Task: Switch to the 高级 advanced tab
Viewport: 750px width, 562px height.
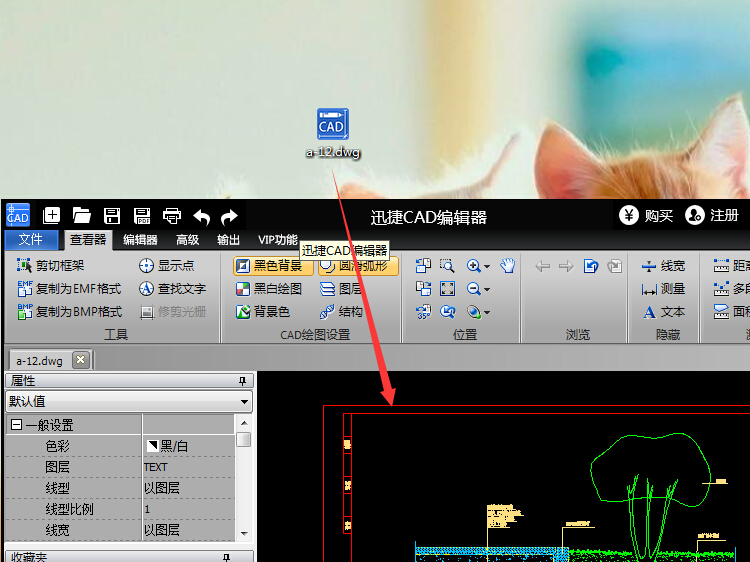Action: 187,240
